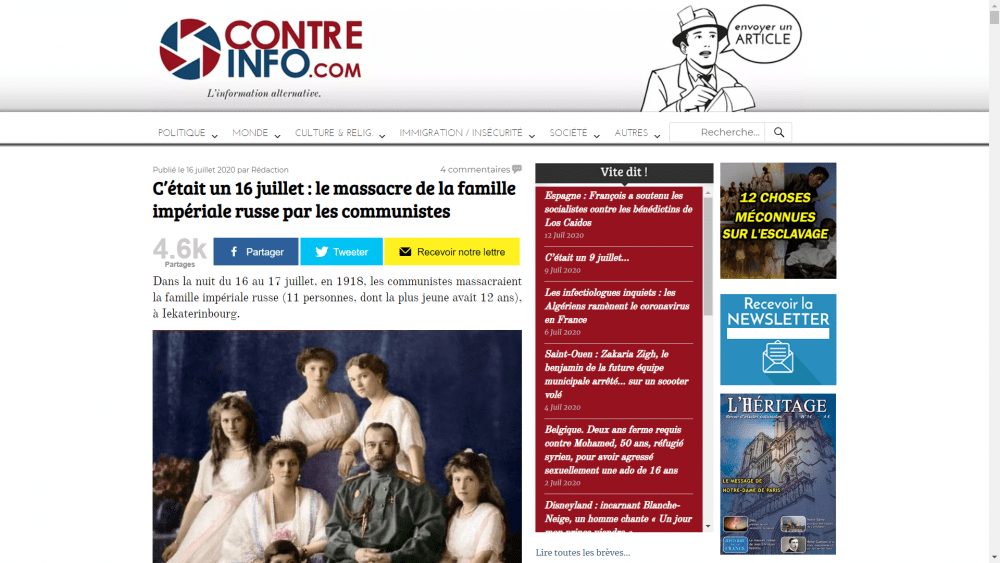Screen dimensions: 1000x563
Task: Click the envoyer un article speech bubble
Action: pyautogui.click(x=763, y=34)
